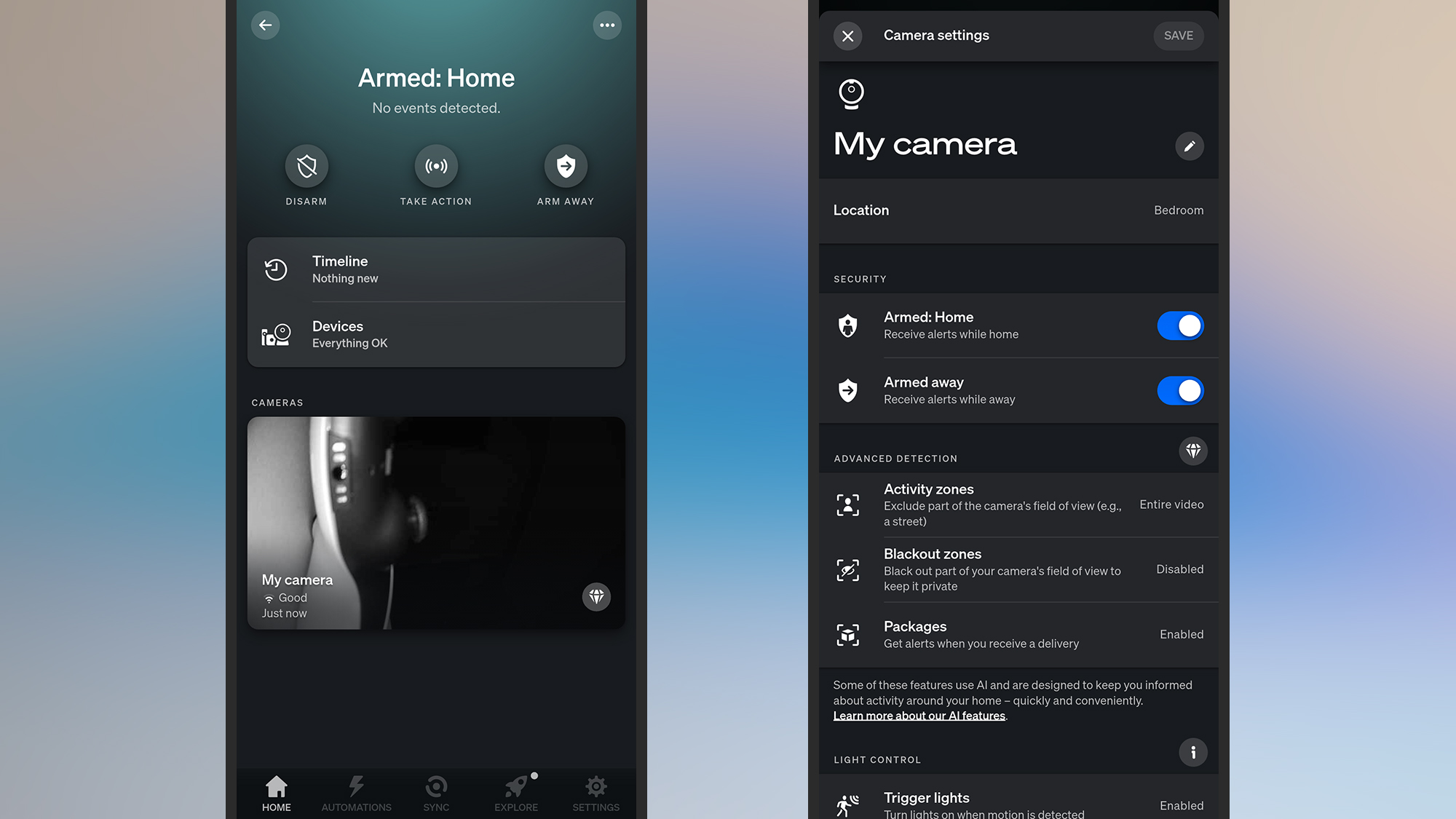This screenshot has height=819, width=1456.
Task: Select the Disarm shield icon
Action: point(306,166)
